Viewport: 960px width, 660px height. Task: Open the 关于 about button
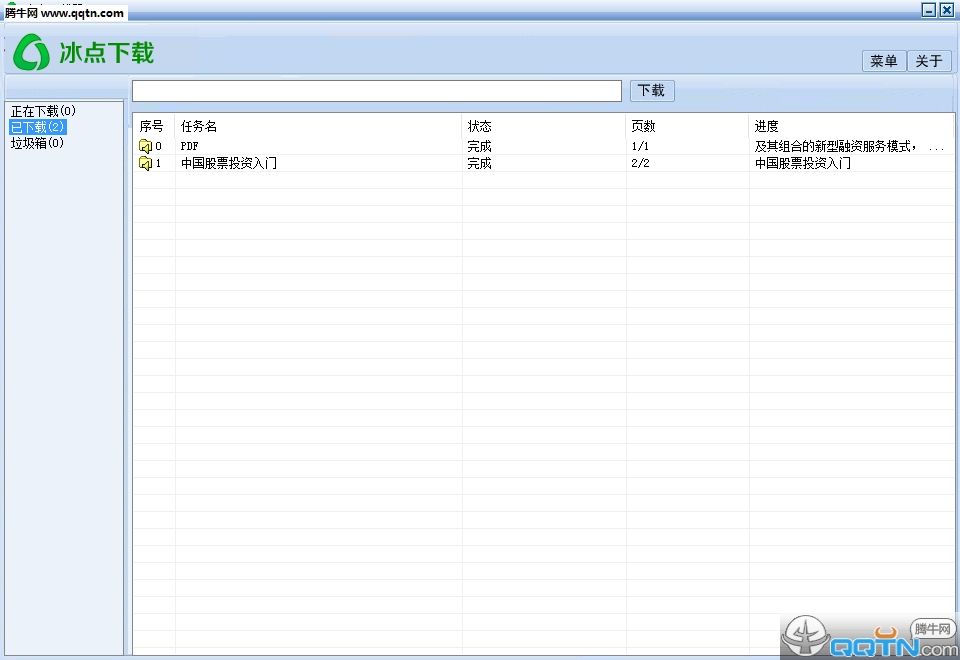929,61
